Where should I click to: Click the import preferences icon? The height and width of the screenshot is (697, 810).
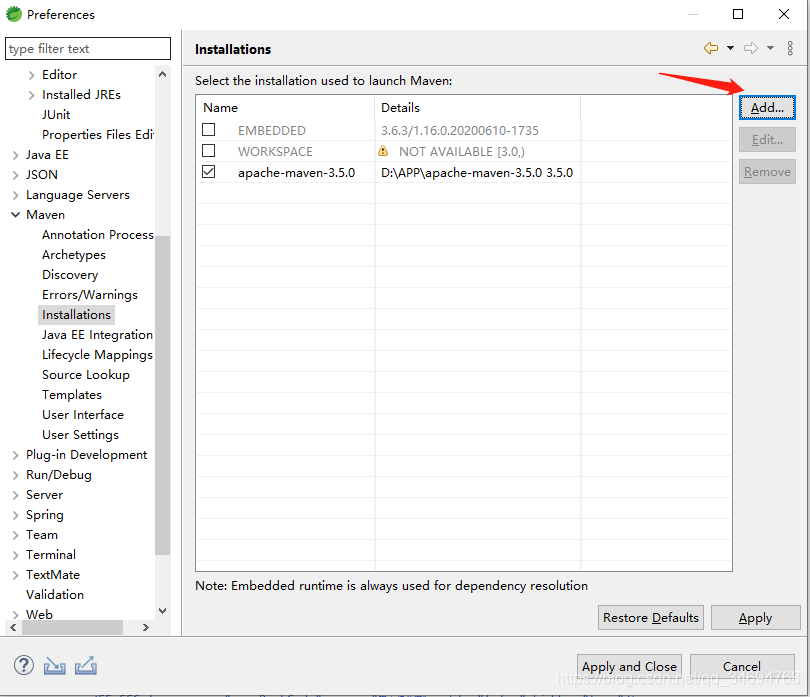(x=54, y=665)
